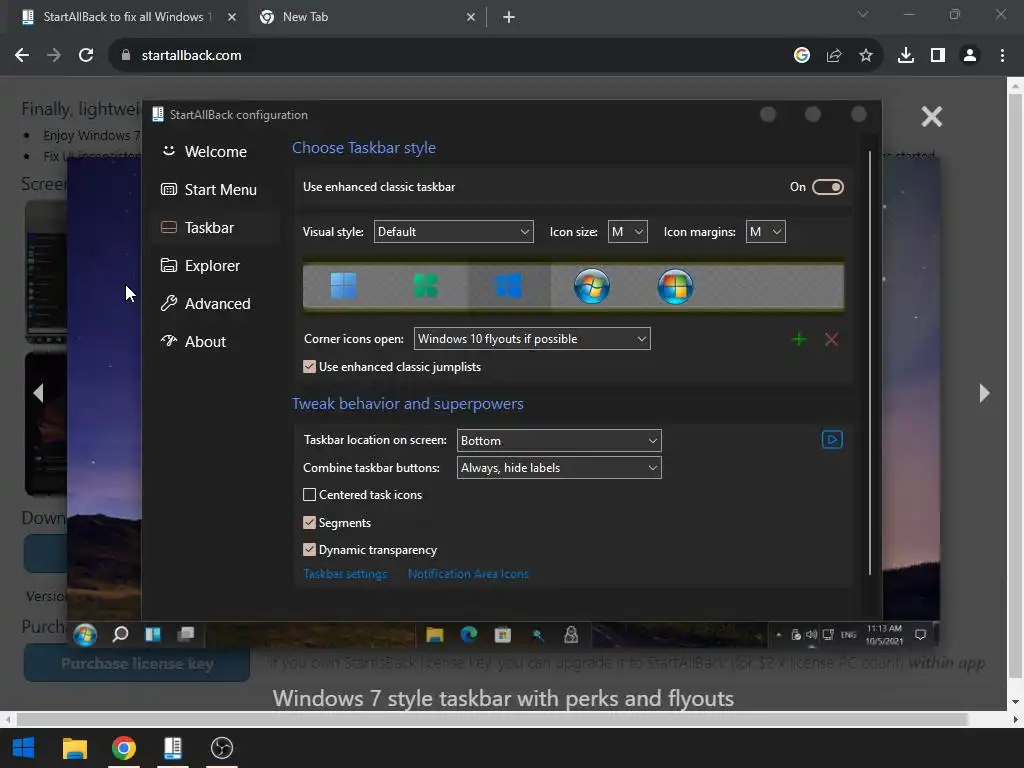Open Taskbar settings link
1024x768 pixels.
coord(345,574)
